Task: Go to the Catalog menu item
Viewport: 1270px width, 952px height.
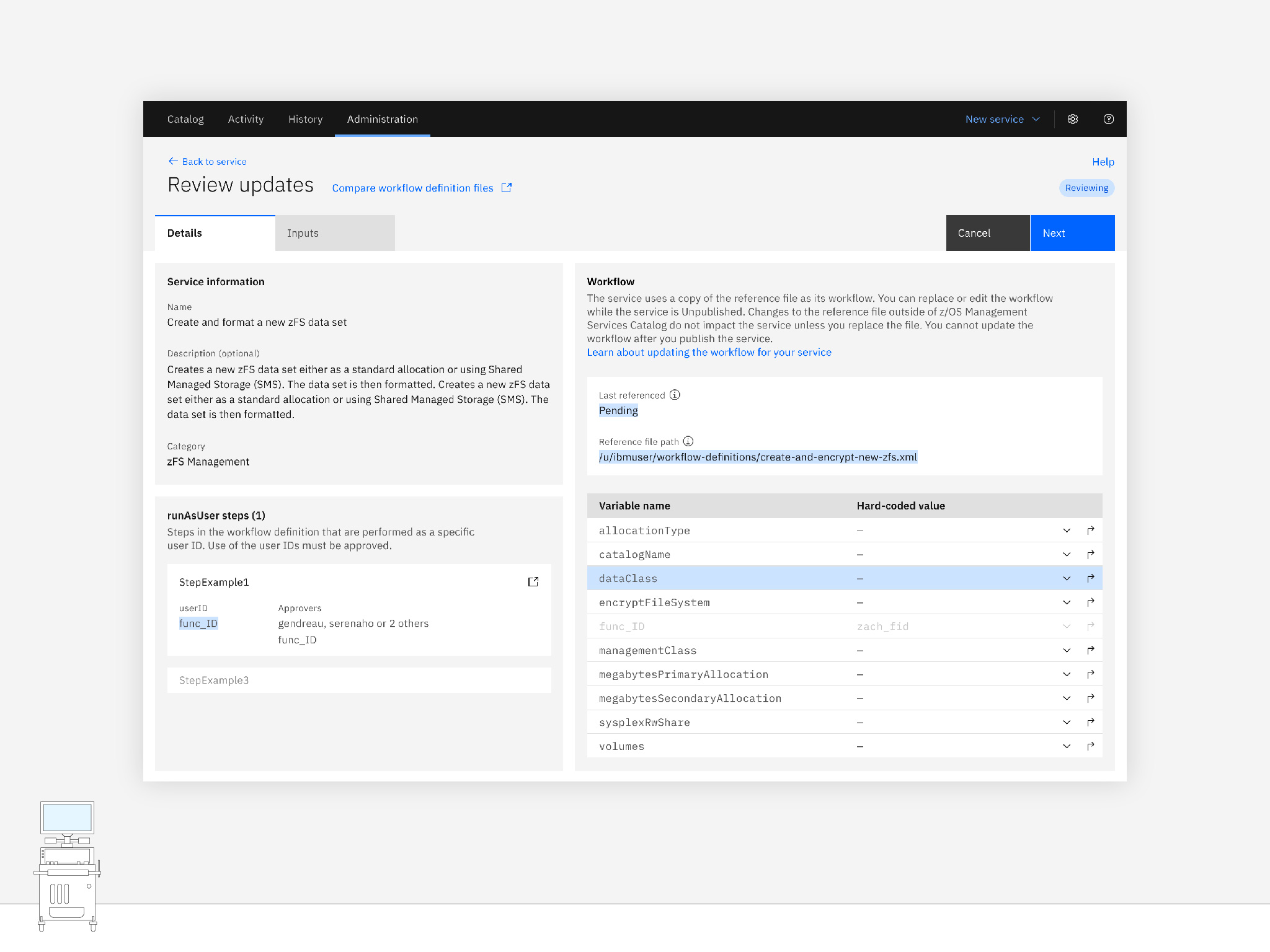Action: point(185,119)
